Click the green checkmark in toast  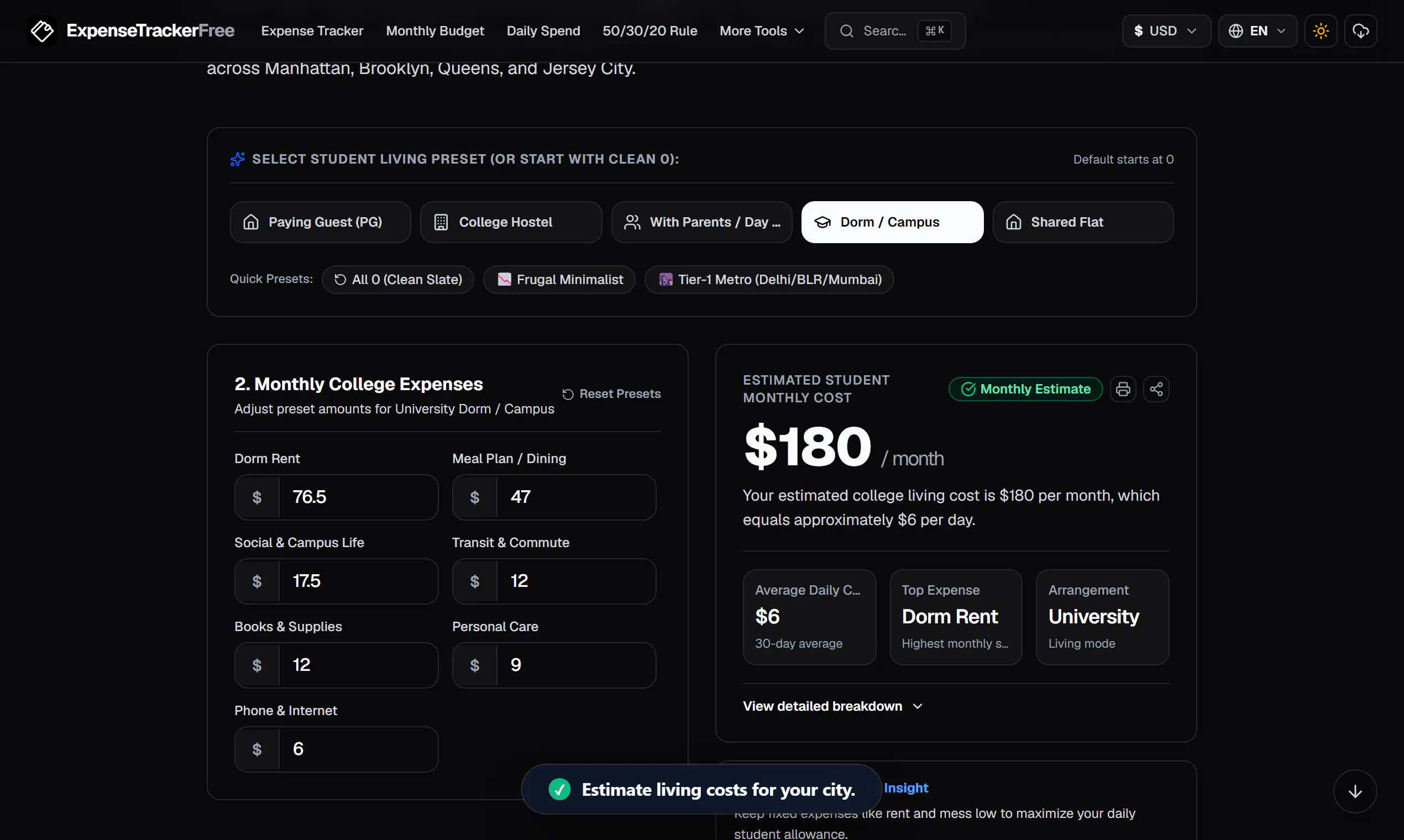tap(559, 789)
